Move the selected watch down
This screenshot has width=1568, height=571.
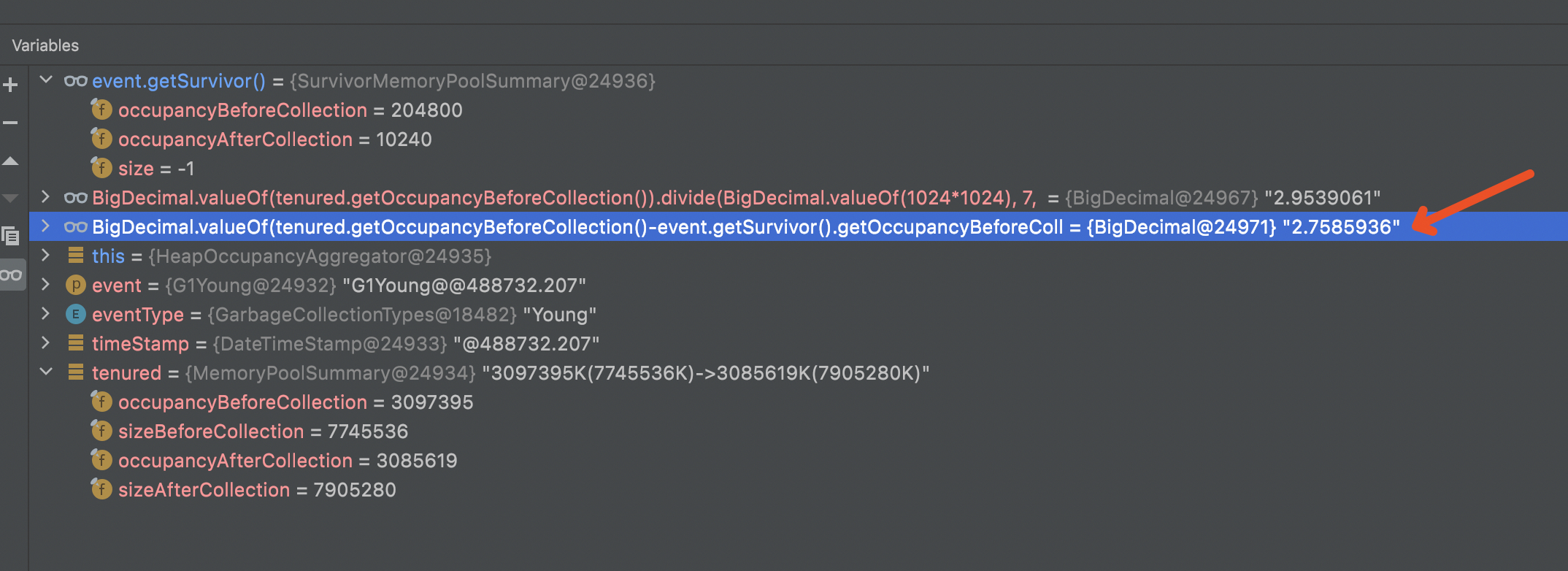click(10, 197)
